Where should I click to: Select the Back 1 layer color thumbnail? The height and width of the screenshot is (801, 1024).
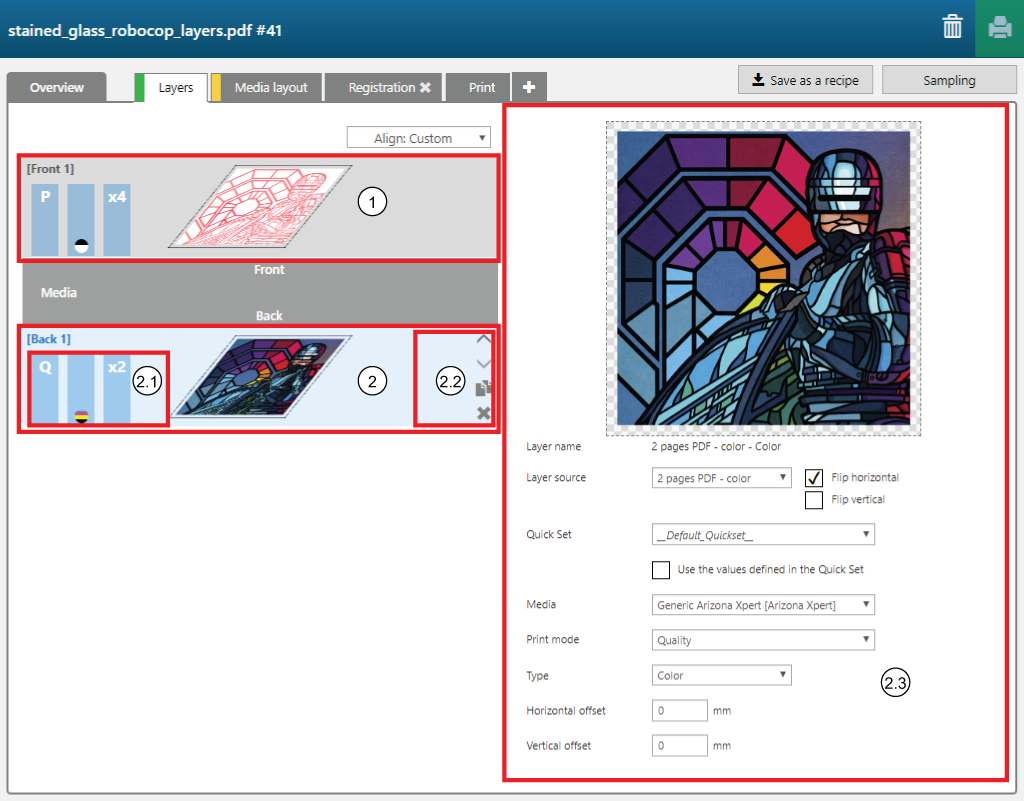(x=260, y=376)
